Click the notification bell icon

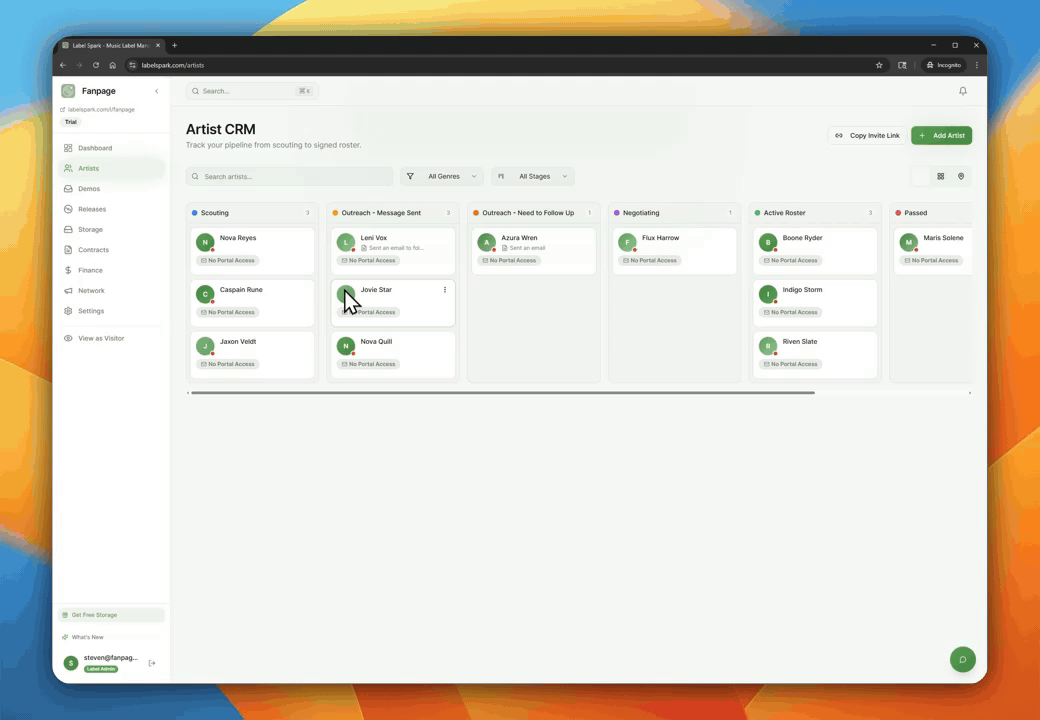pos(963,91)
